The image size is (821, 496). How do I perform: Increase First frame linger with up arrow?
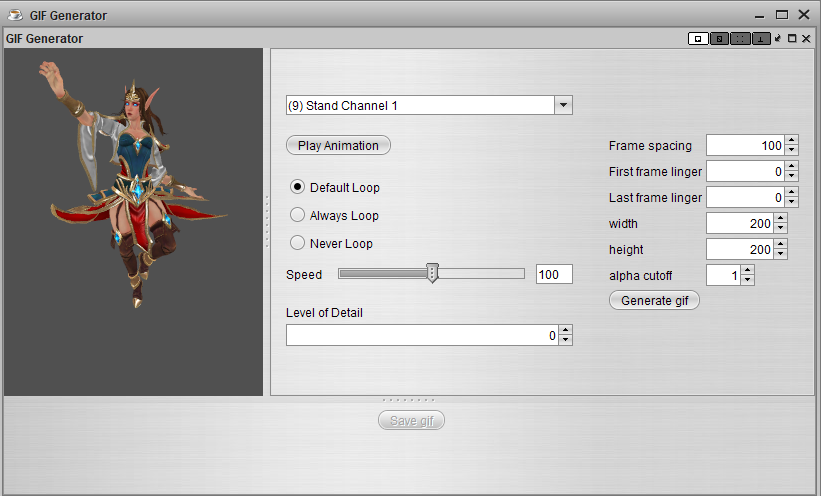coord(792,167)
